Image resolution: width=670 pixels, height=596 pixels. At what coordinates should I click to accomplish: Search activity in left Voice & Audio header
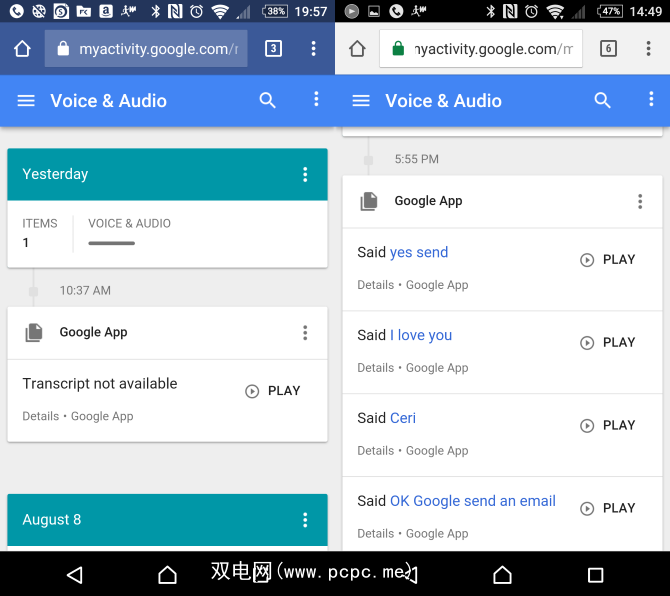[267, 100]
